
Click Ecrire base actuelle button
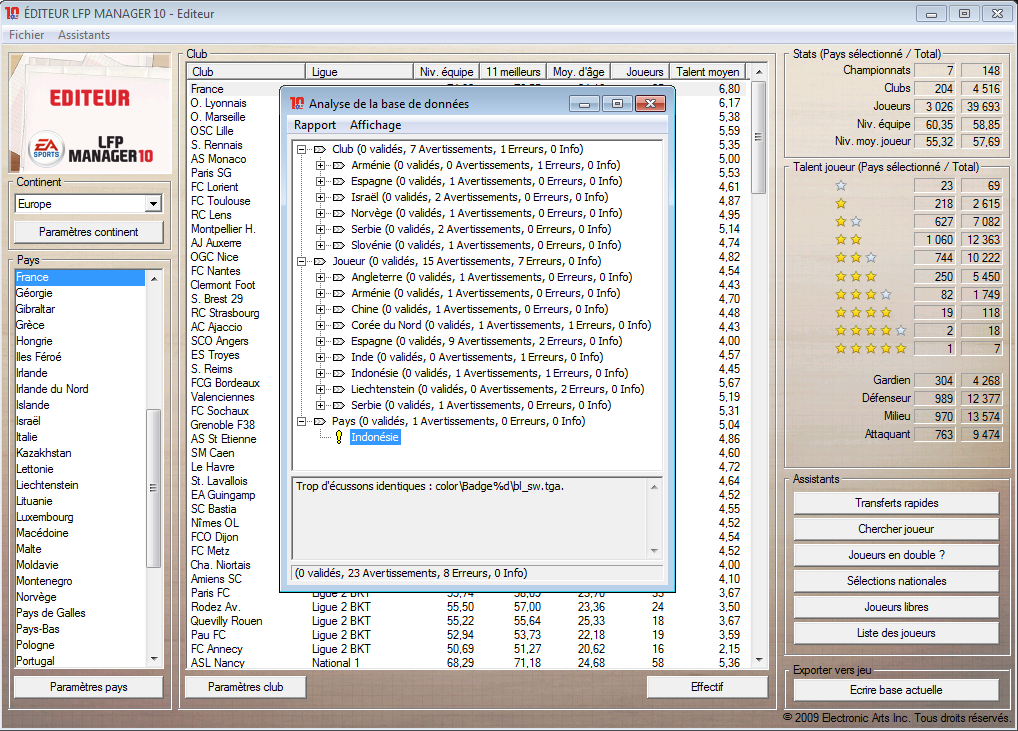[x=896, y=690]
